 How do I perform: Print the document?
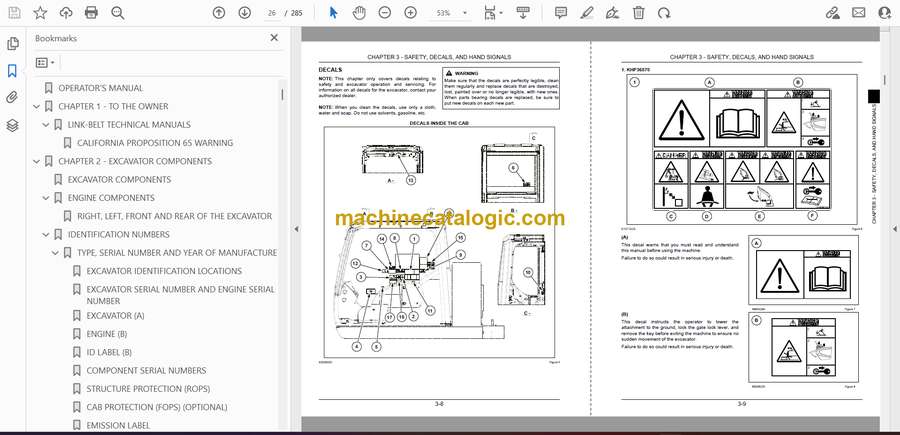coord(91,13)
